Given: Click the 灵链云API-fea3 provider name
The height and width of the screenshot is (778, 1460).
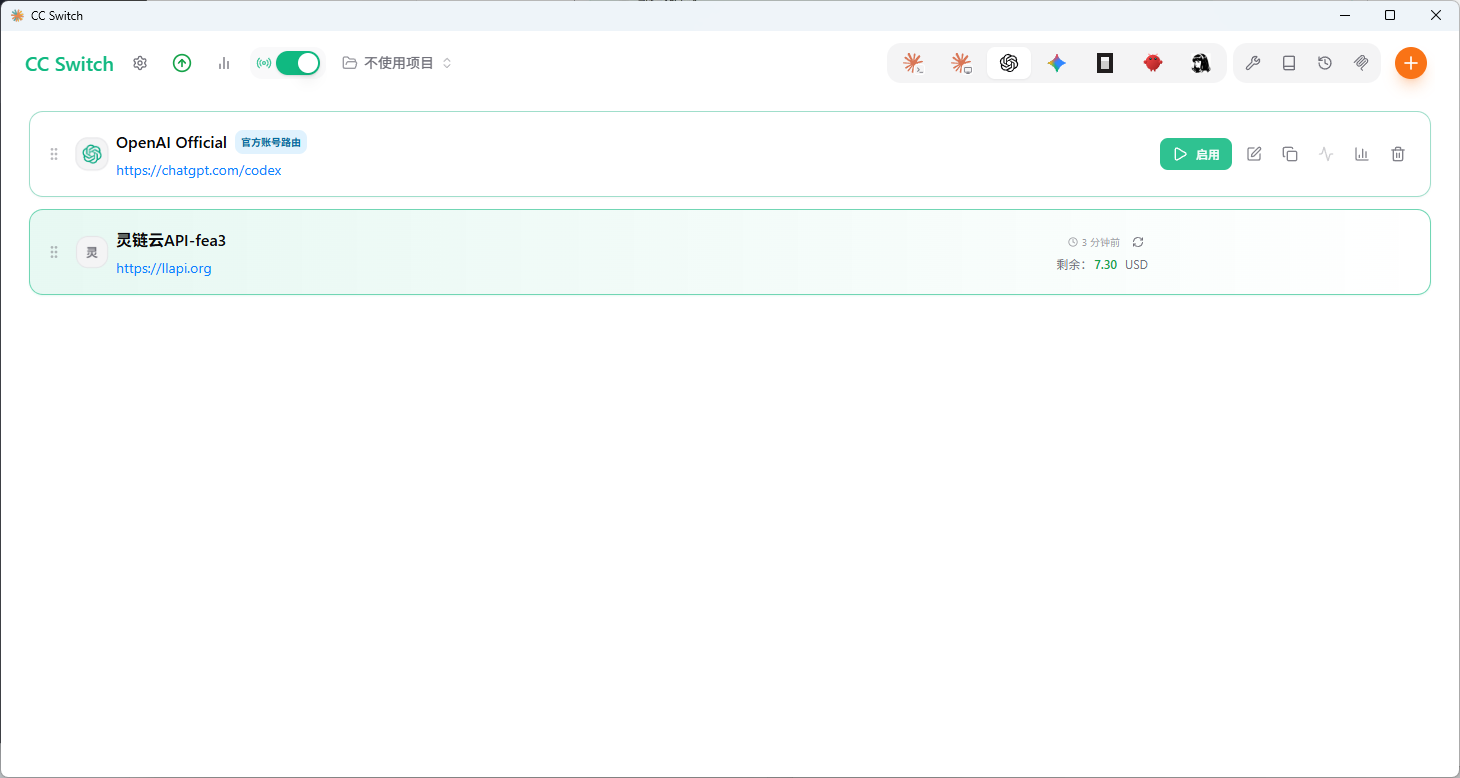Looking at the screenshot, I should point(171,240).
